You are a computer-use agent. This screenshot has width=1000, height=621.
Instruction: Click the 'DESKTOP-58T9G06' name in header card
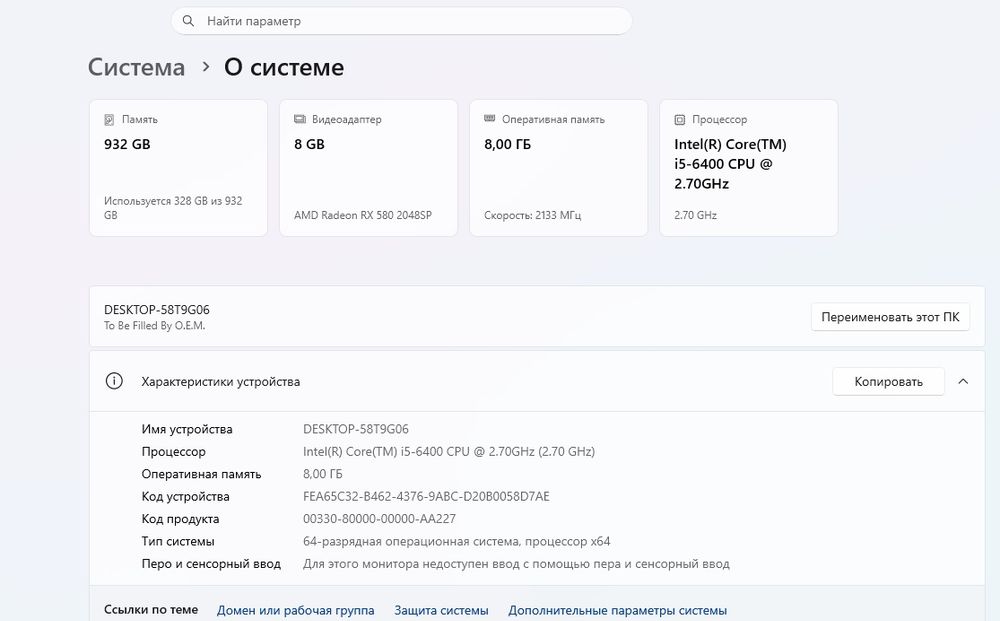(157, 310)
